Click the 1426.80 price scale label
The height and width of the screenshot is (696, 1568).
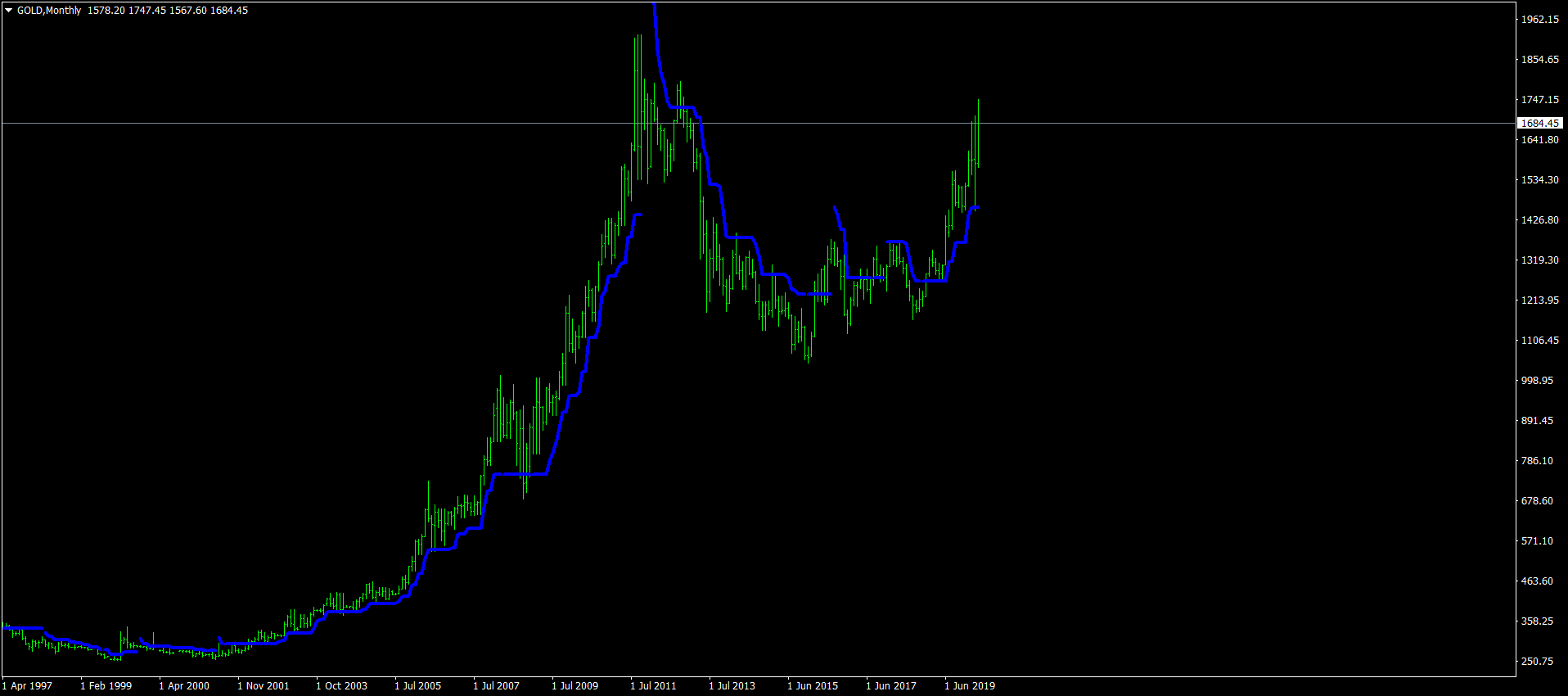point(1540,220)
